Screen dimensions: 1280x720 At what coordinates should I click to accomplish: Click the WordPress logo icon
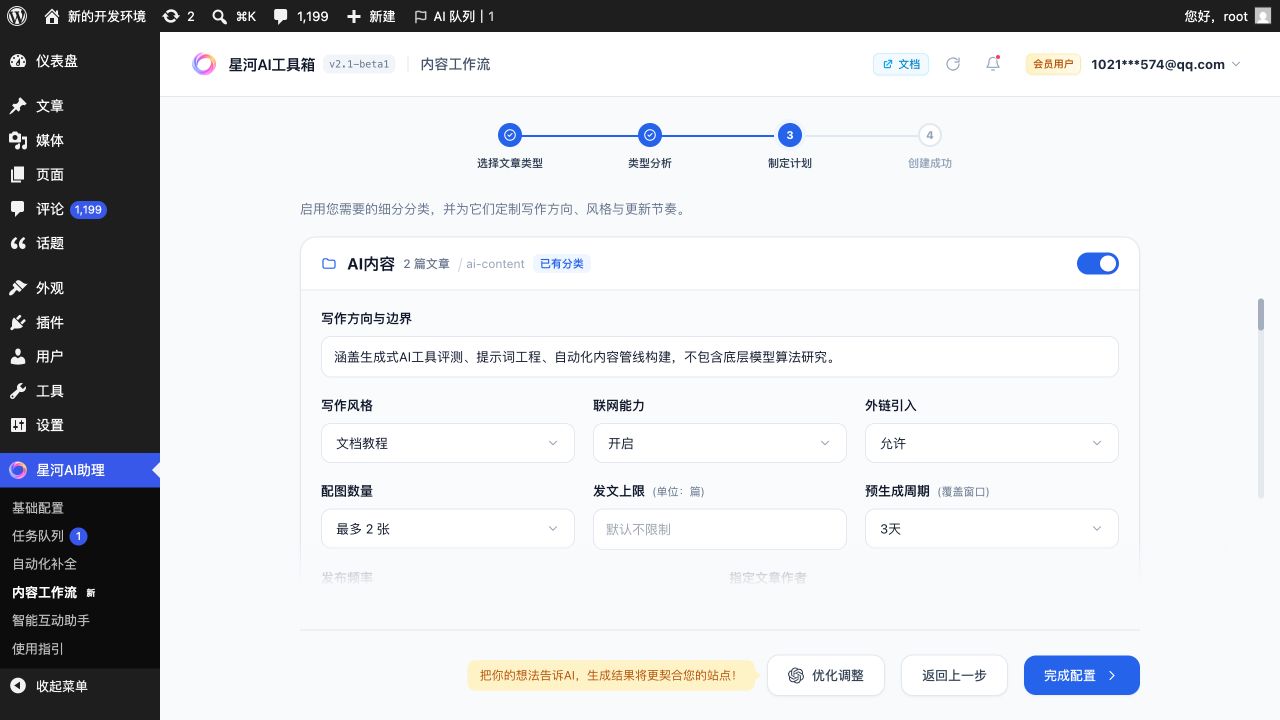pos(17,16)
